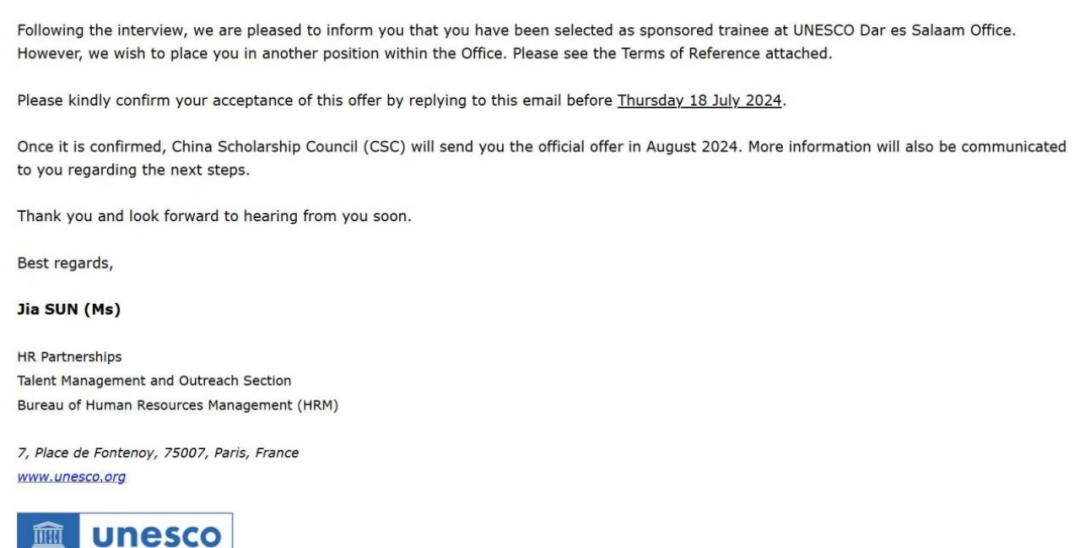Click the italic Place de Fontenoy address
1080x548 pixels.
[x=157, y=453]
